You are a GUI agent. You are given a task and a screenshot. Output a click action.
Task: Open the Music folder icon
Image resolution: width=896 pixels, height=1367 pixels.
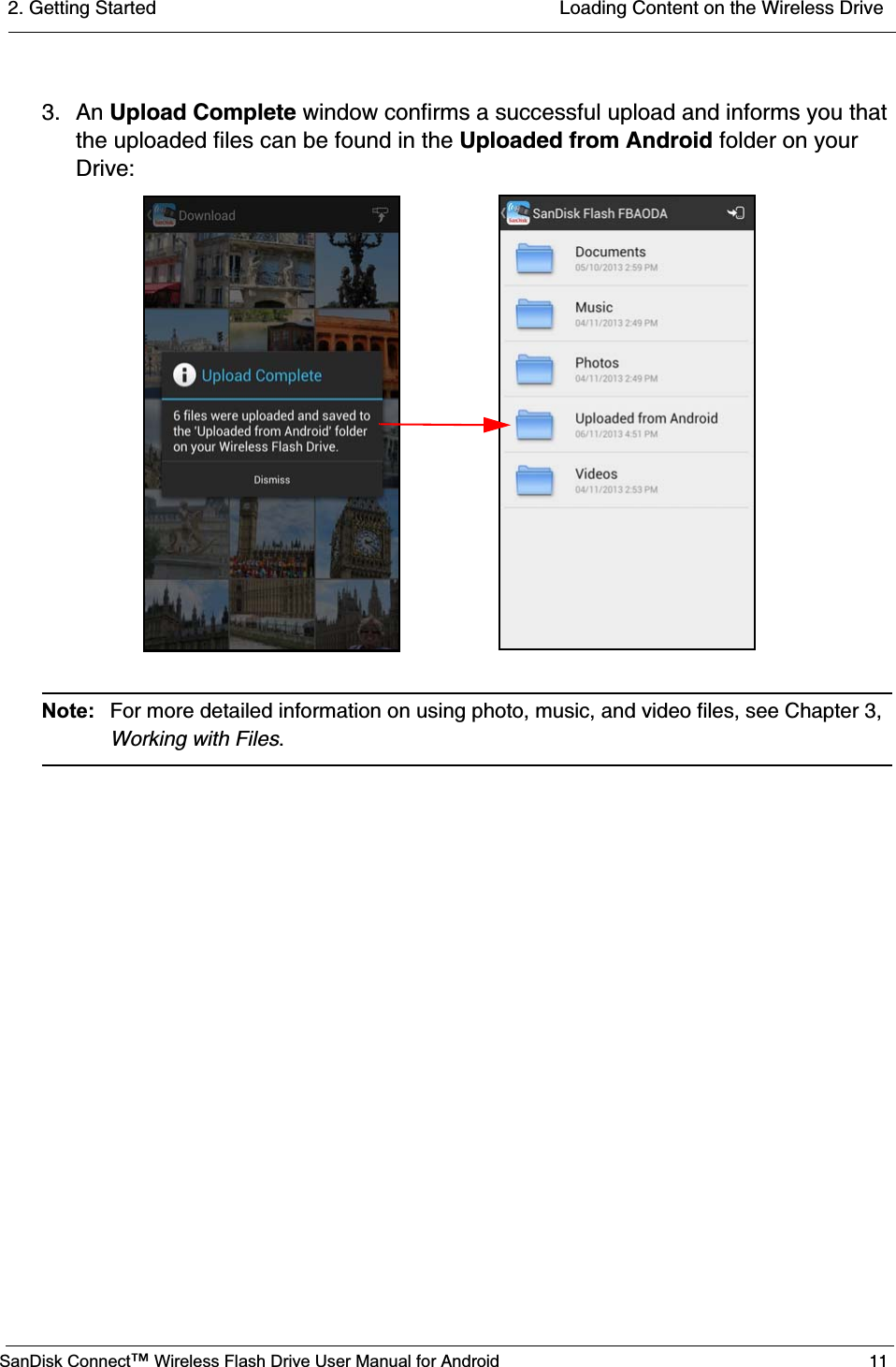point(533,313)
